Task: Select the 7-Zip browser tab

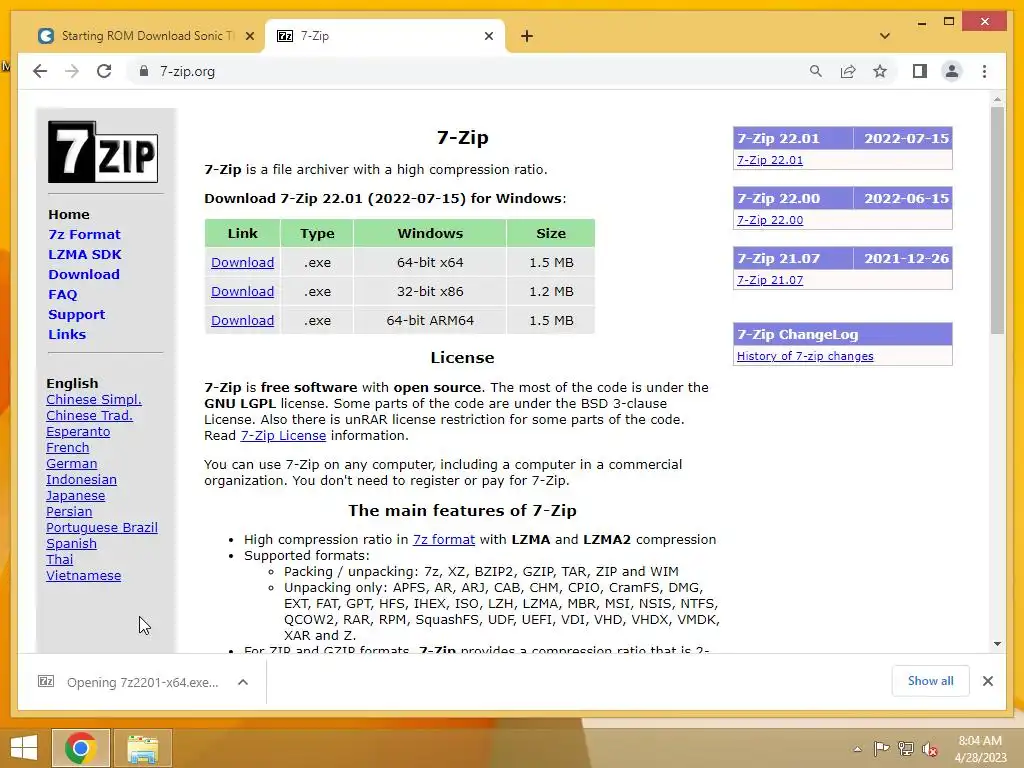Action: 385,36
